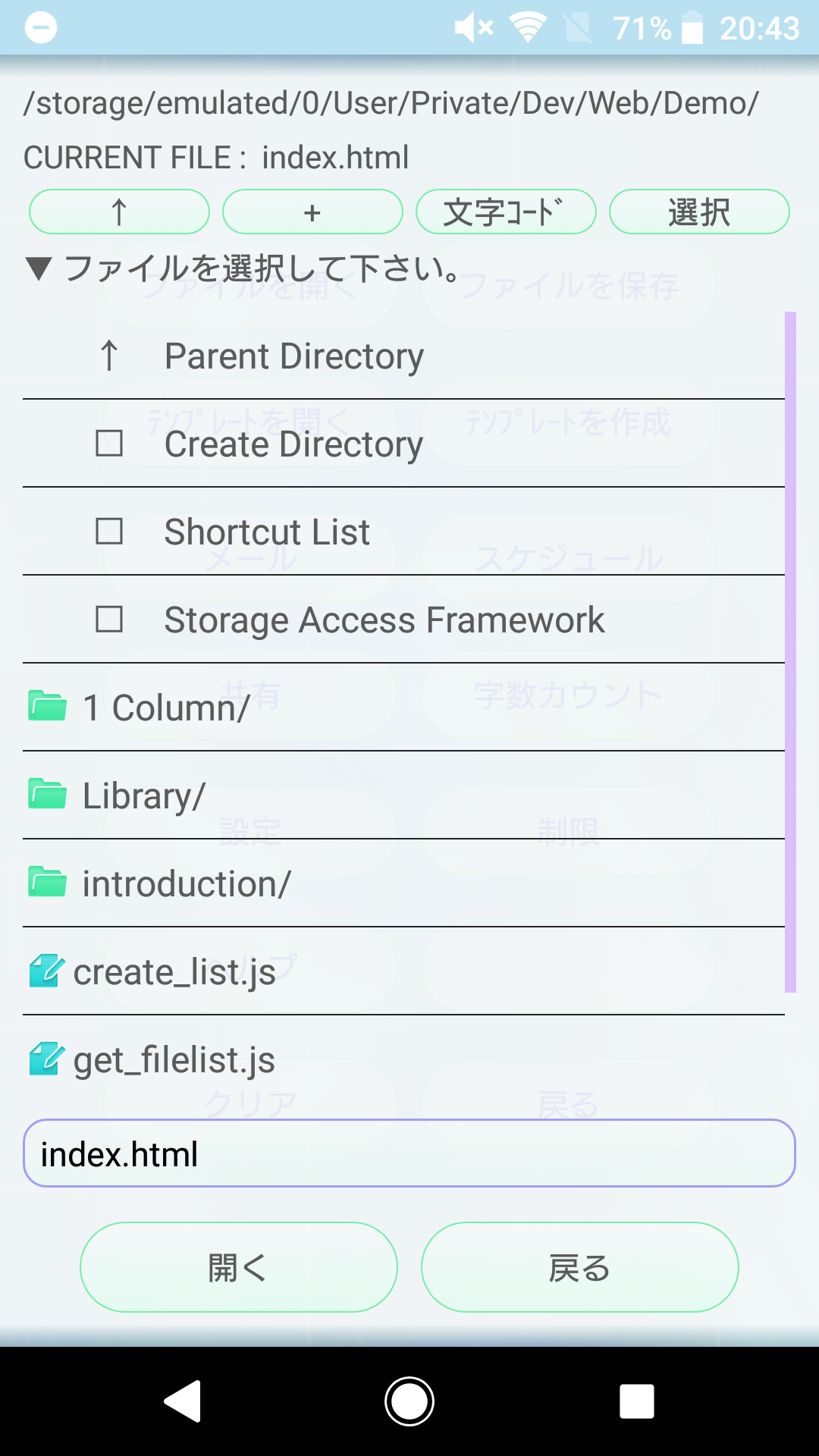Focus the index.html filename input field
The height and width of the screenshot is (1456, 819).
pyautogui.click(x=409, y=1153)
